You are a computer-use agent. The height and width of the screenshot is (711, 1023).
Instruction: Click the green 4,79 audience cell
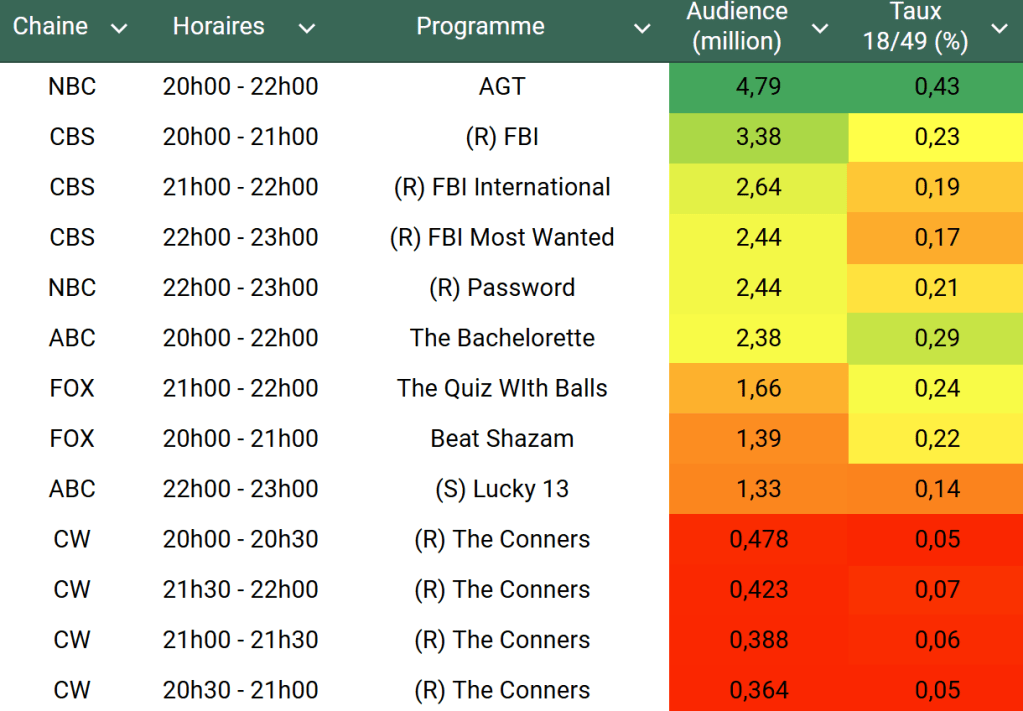pos(758,87)
